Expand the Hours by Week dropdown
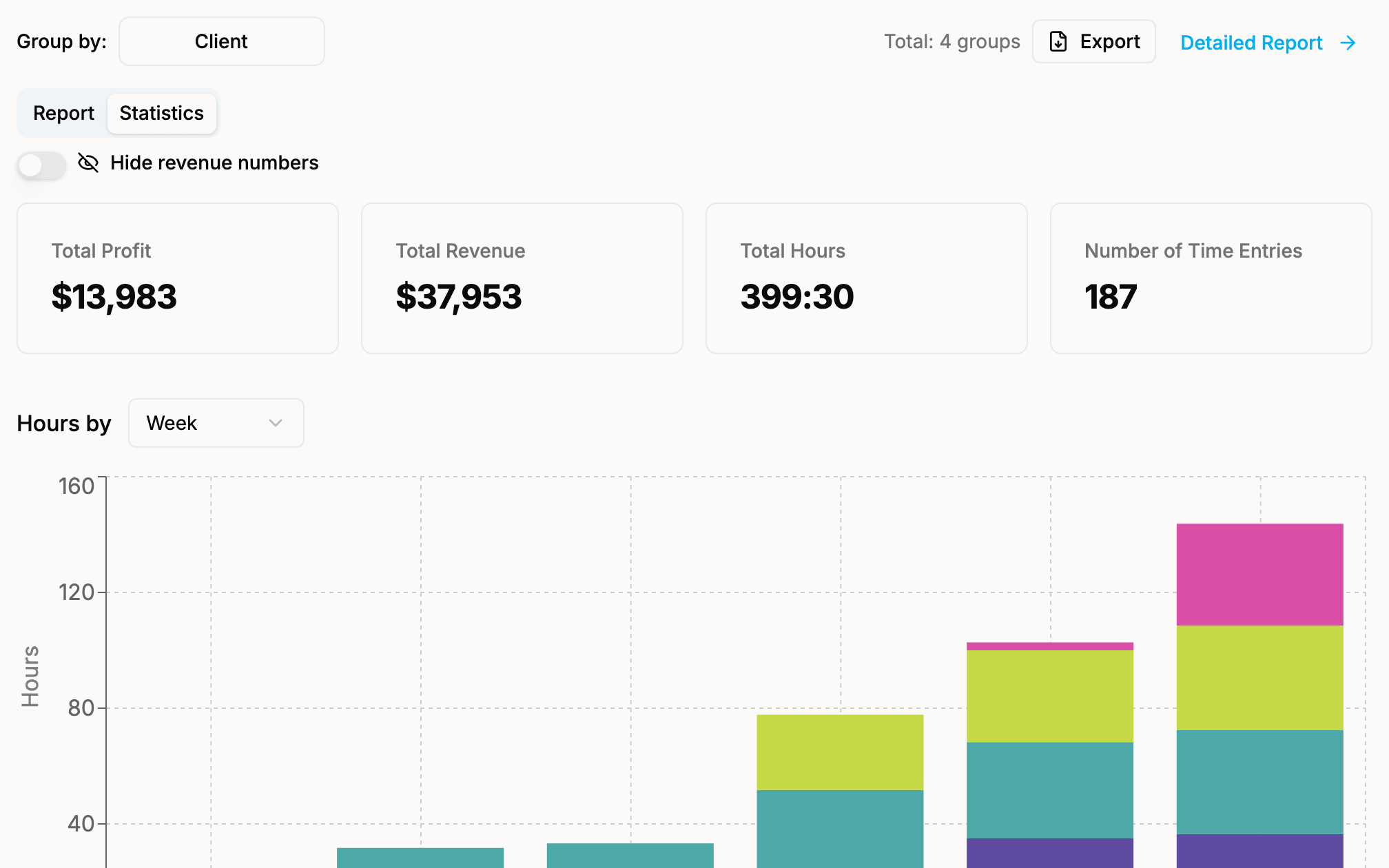 click(216, 423)
